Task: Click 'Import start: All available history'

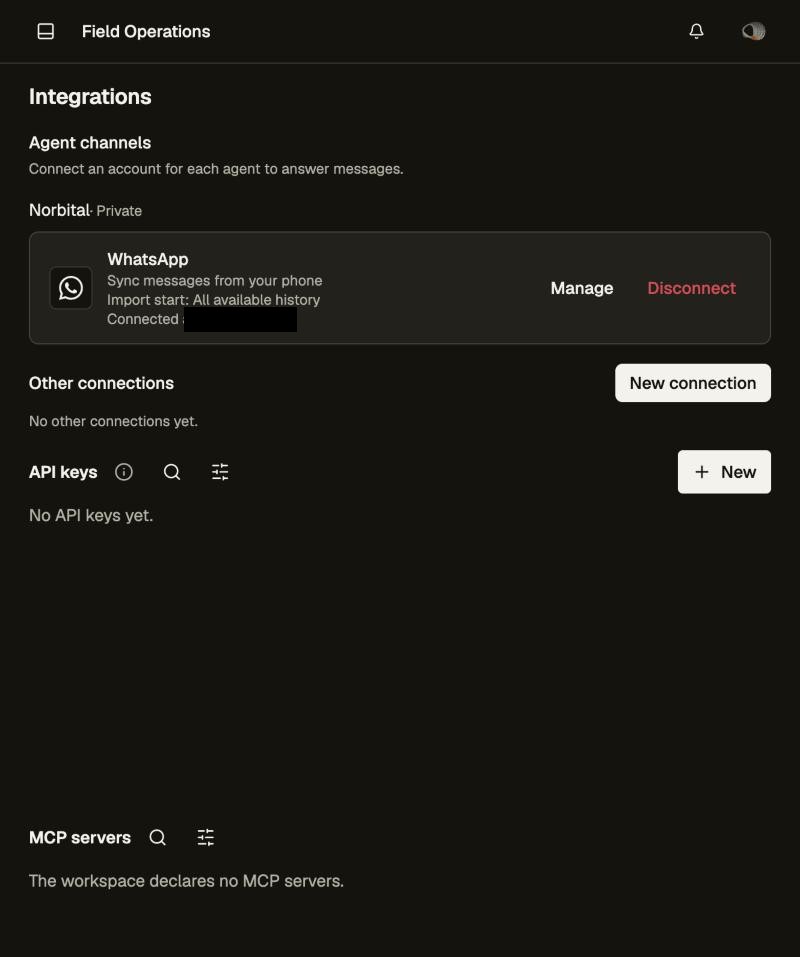Action: (x=214, y=300)
